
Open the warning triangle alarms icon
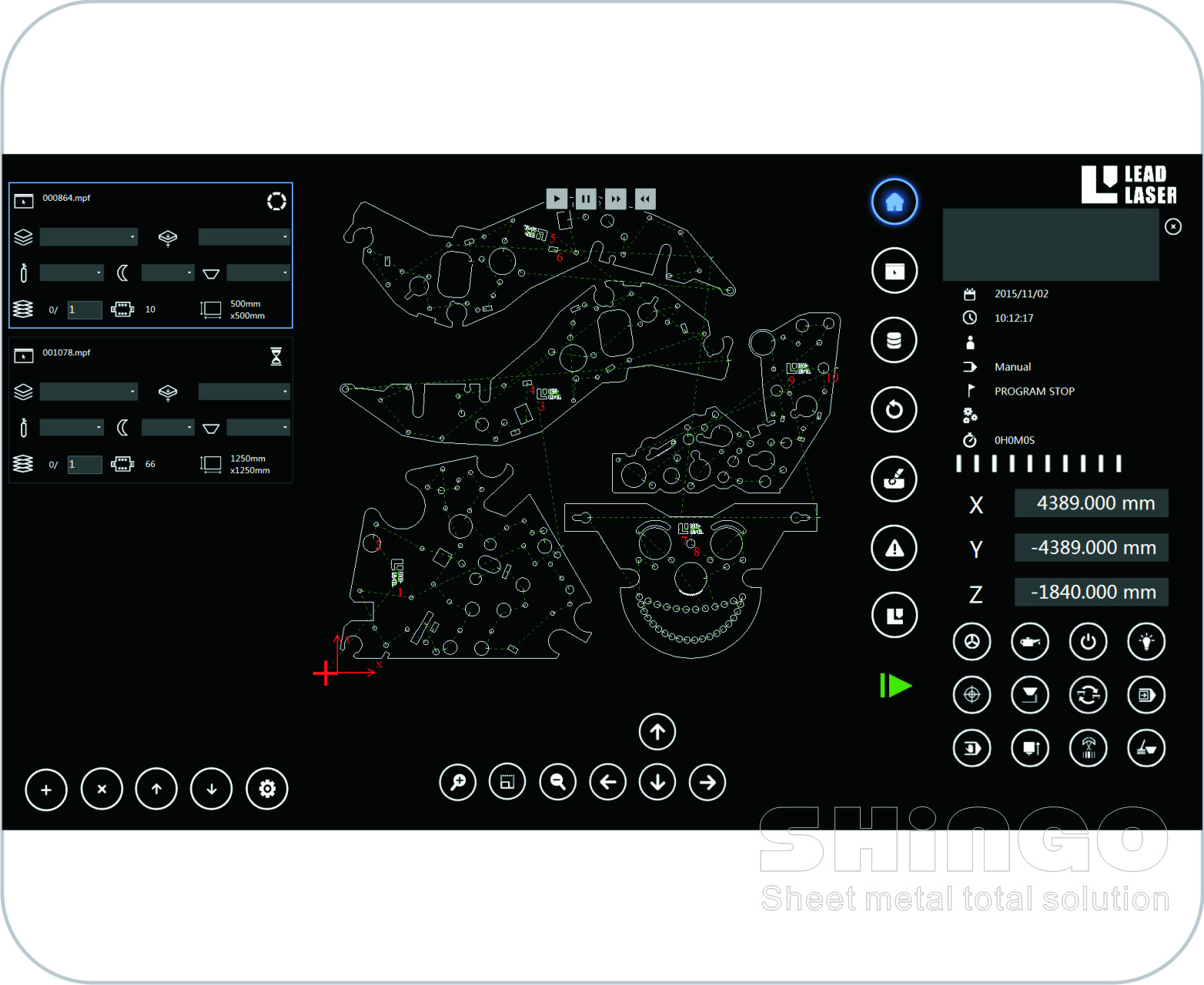tap(894, 548)
